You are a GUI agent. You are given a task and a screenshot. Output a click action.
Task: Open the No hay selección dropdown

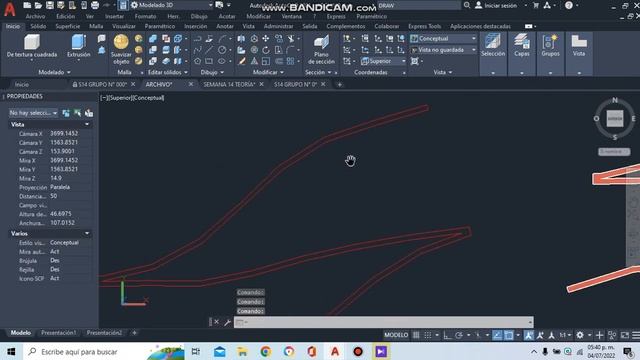(33, 113)
